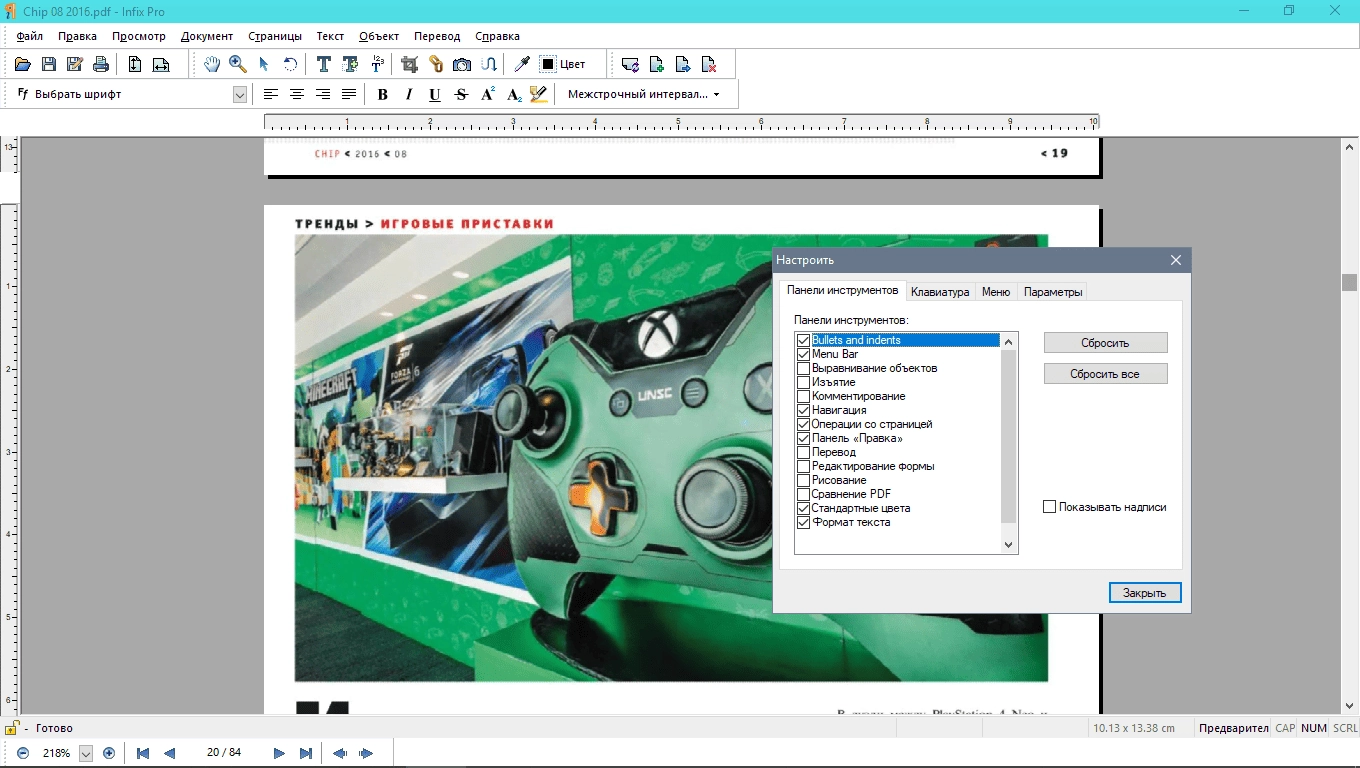
Task: Open a file with the folder icon
Action: point(23,64)
